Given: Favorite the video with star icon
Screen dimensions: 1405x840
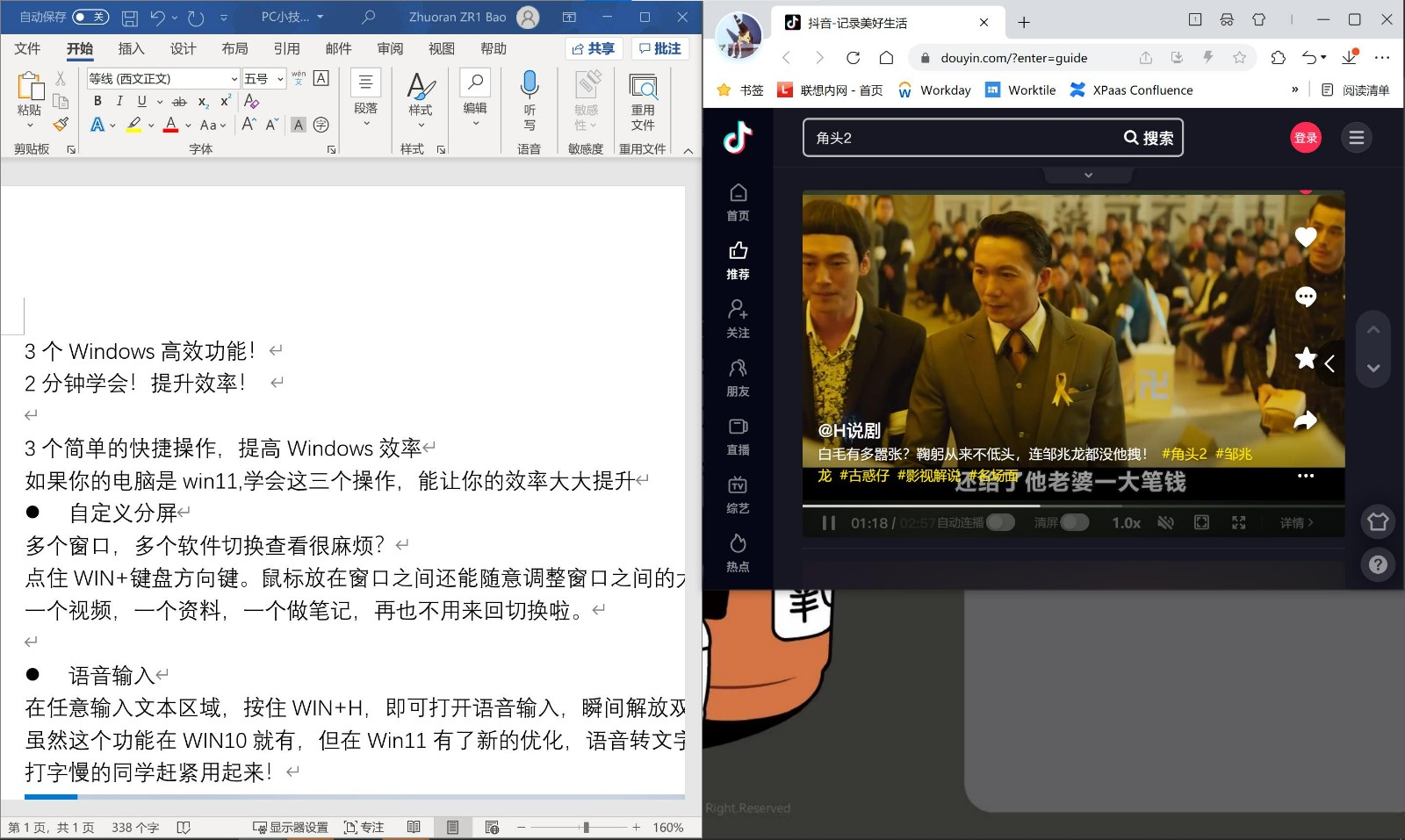Looking at the screenshot, I should coord(1306,357).
